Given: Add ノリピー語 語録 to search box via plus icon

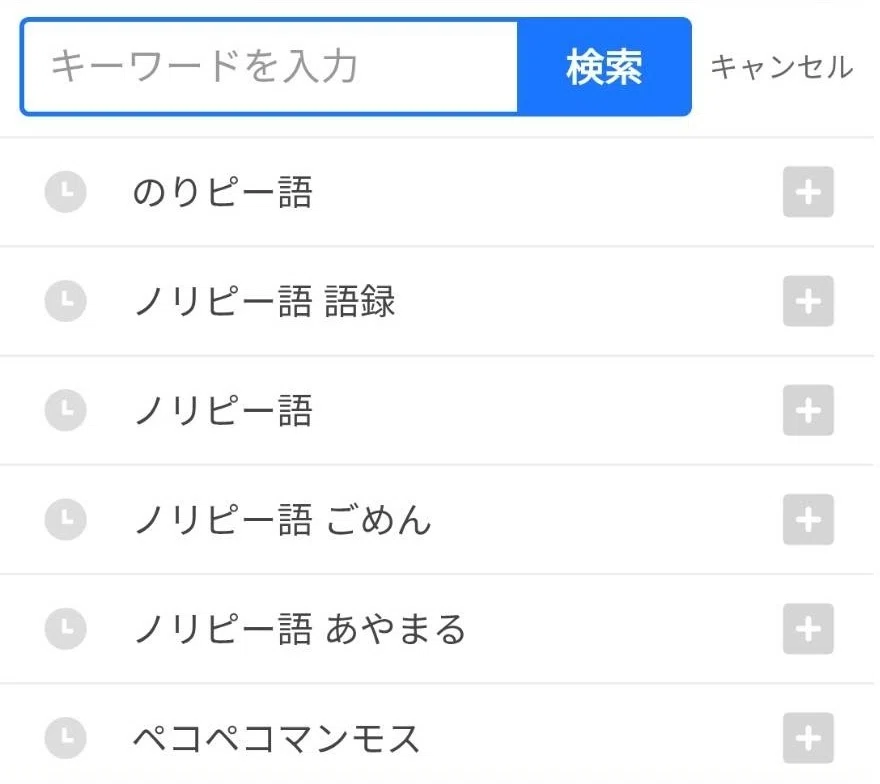Looking at the screenshot, I should pyautogui.click(x=808, y=301).
